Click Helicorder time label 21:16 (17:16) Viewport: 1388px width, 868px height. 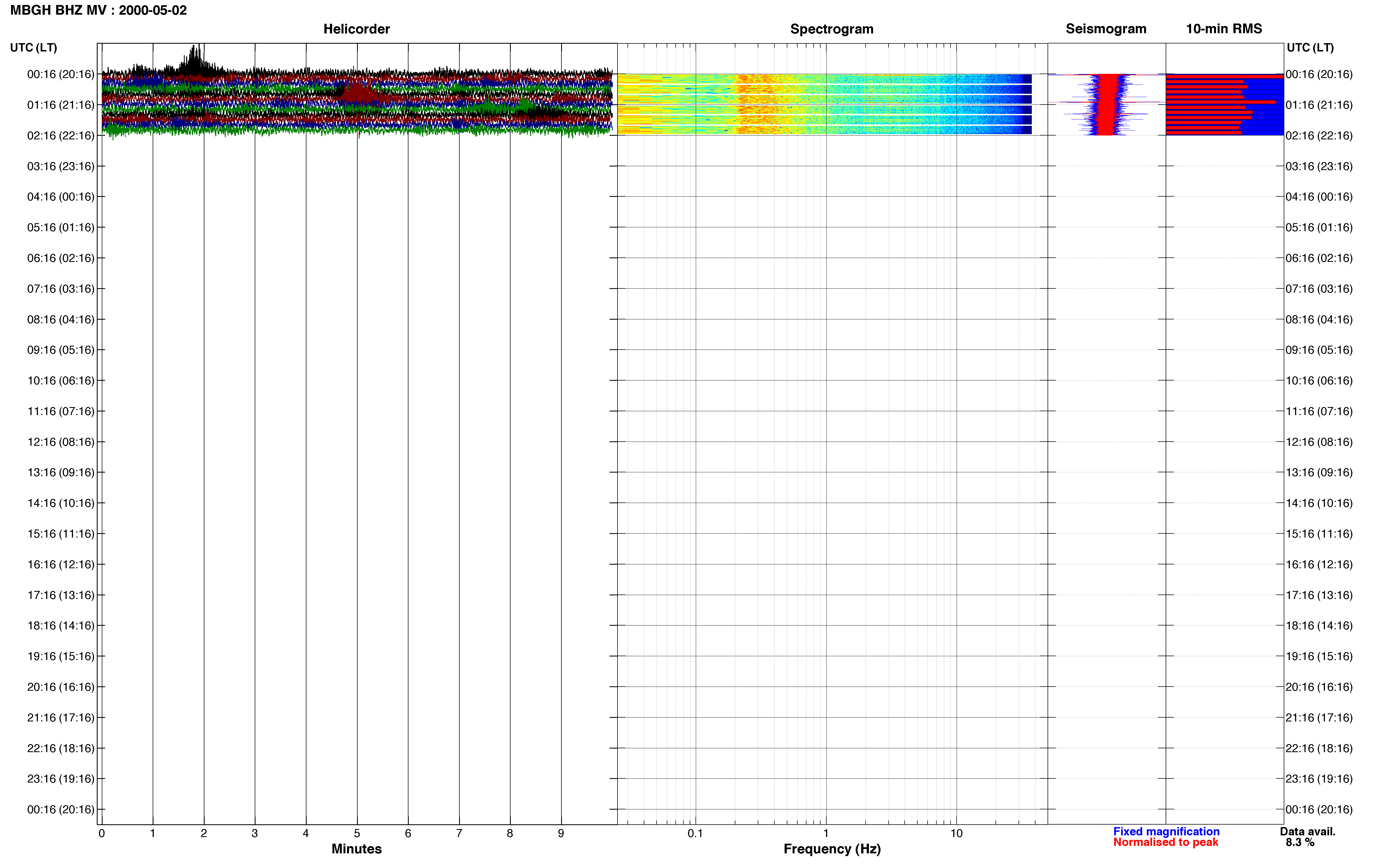pyautogui.click(x=61, y=718)
